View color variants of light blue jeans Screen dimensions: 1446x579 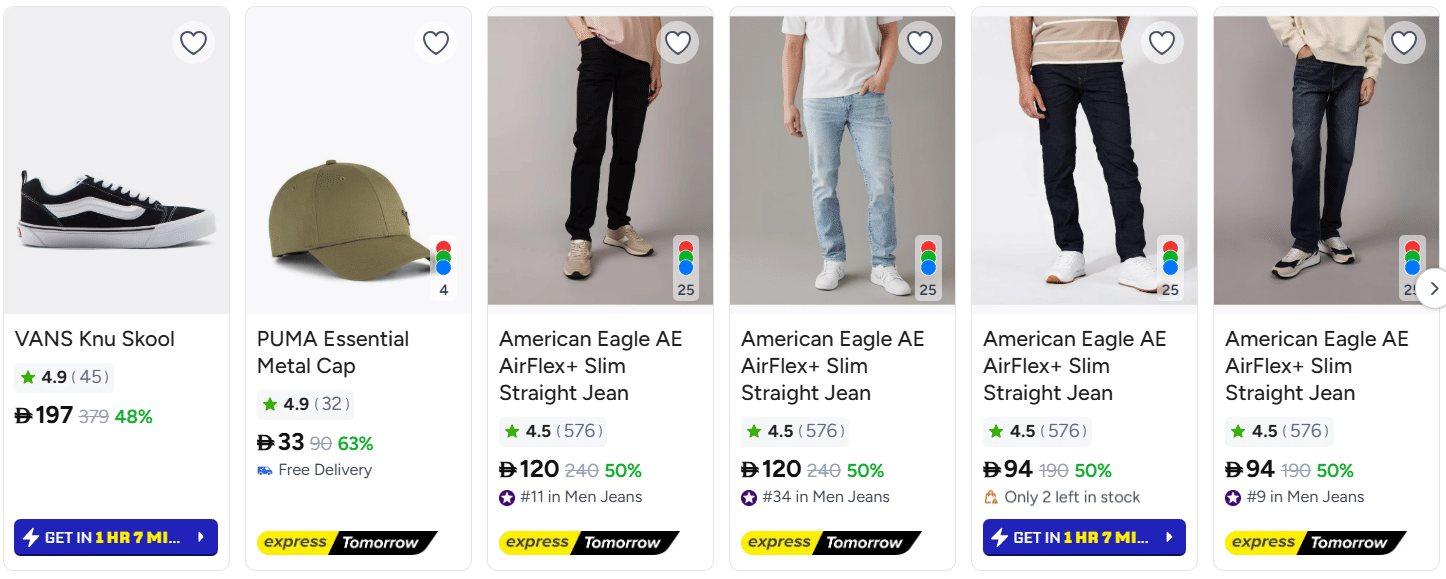click(928, 269)
